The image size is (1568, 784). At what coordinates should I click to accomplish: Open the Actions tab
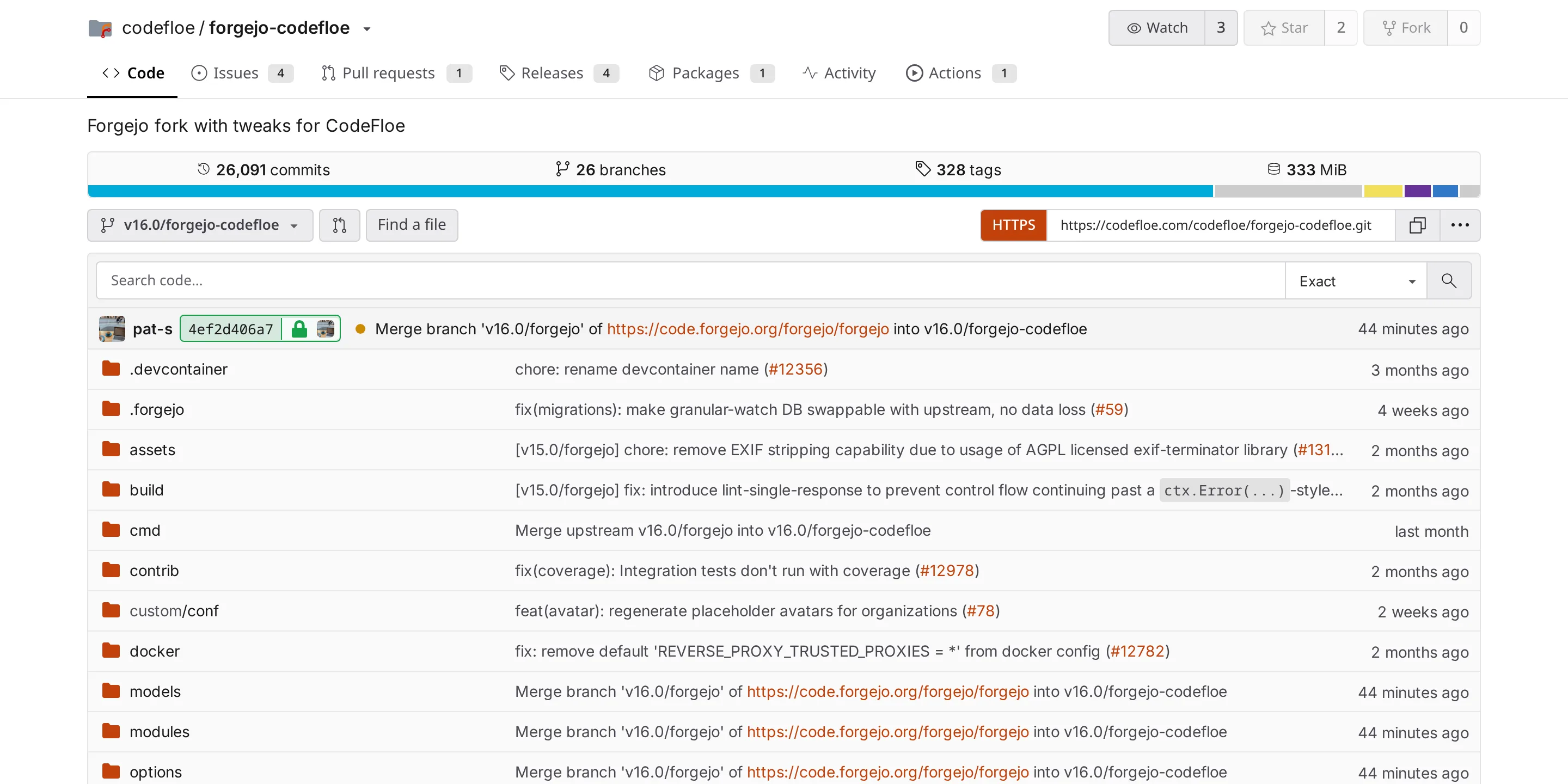pyautogui.click(x=960, y=73)
